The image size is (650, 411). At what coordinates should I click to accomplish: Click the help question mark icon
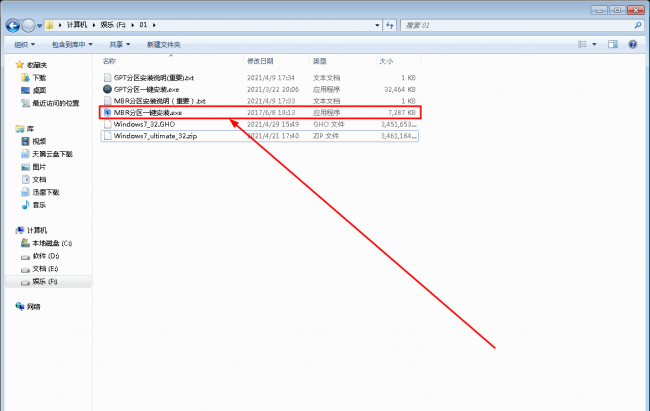point(633,44)
